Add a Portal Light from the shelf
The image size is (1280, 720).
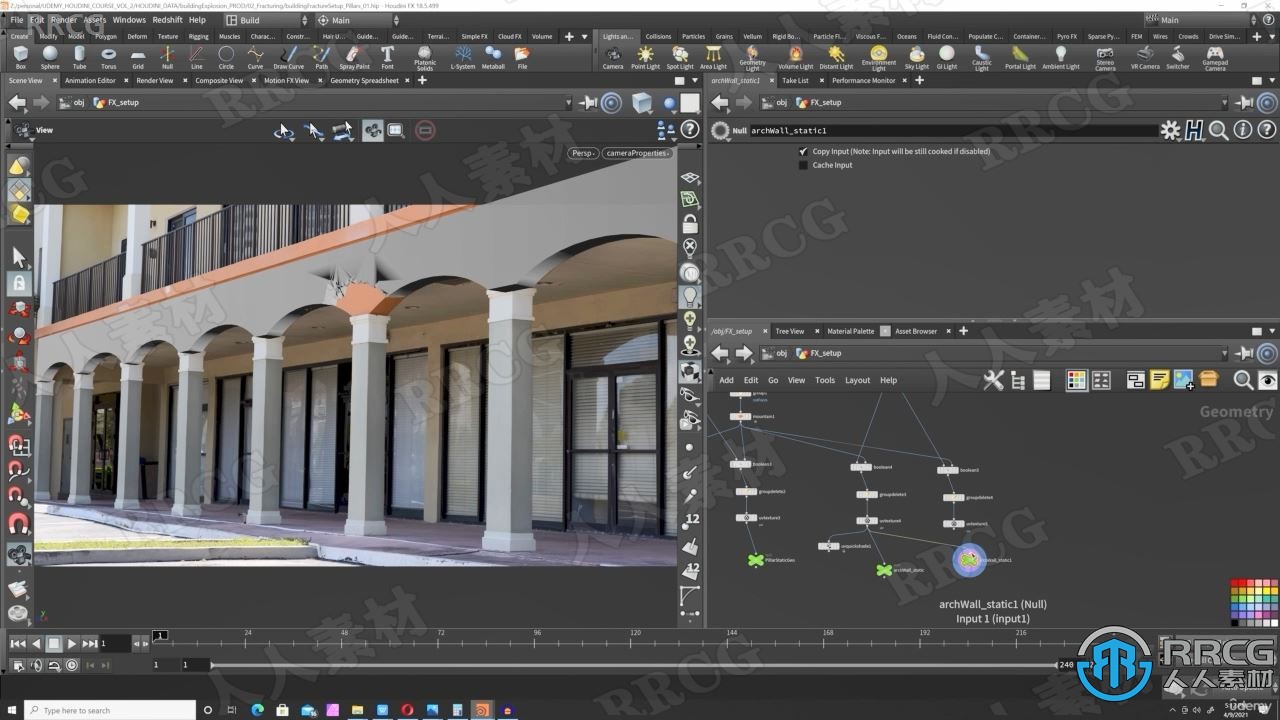pos(1020,57)
